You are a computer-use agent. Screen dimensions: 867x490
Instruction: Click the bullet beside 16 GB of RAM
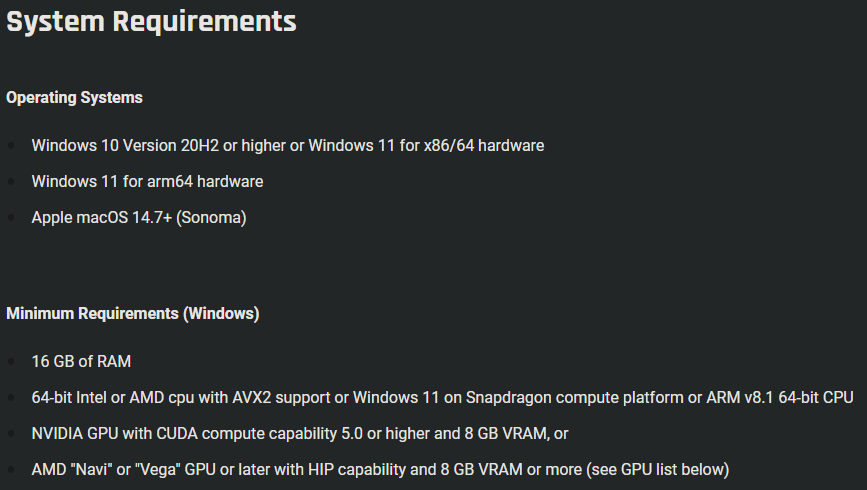[x=12, y=362]
